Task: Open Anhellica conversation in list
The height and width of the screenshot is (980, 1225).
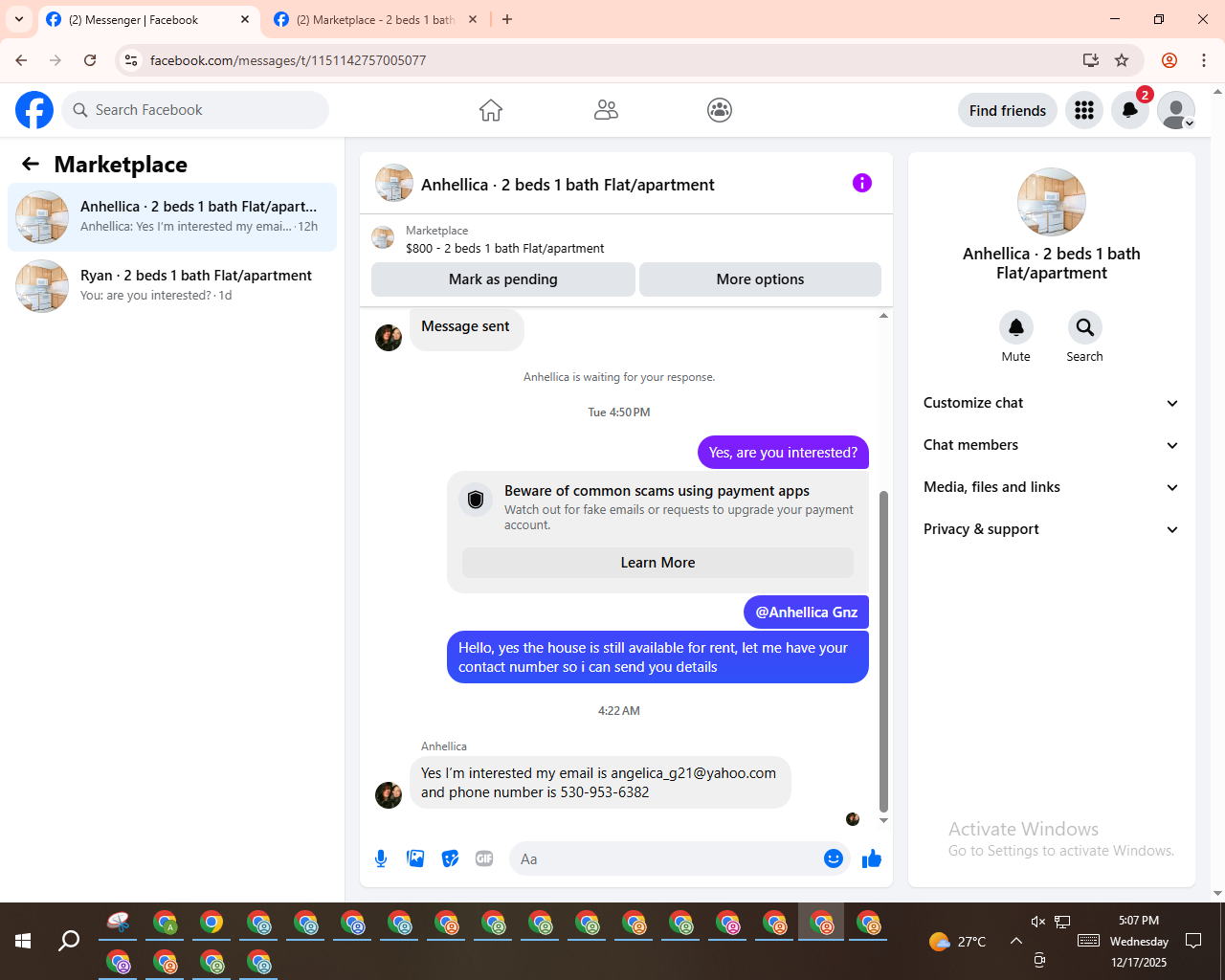Action: coord(172,217)
